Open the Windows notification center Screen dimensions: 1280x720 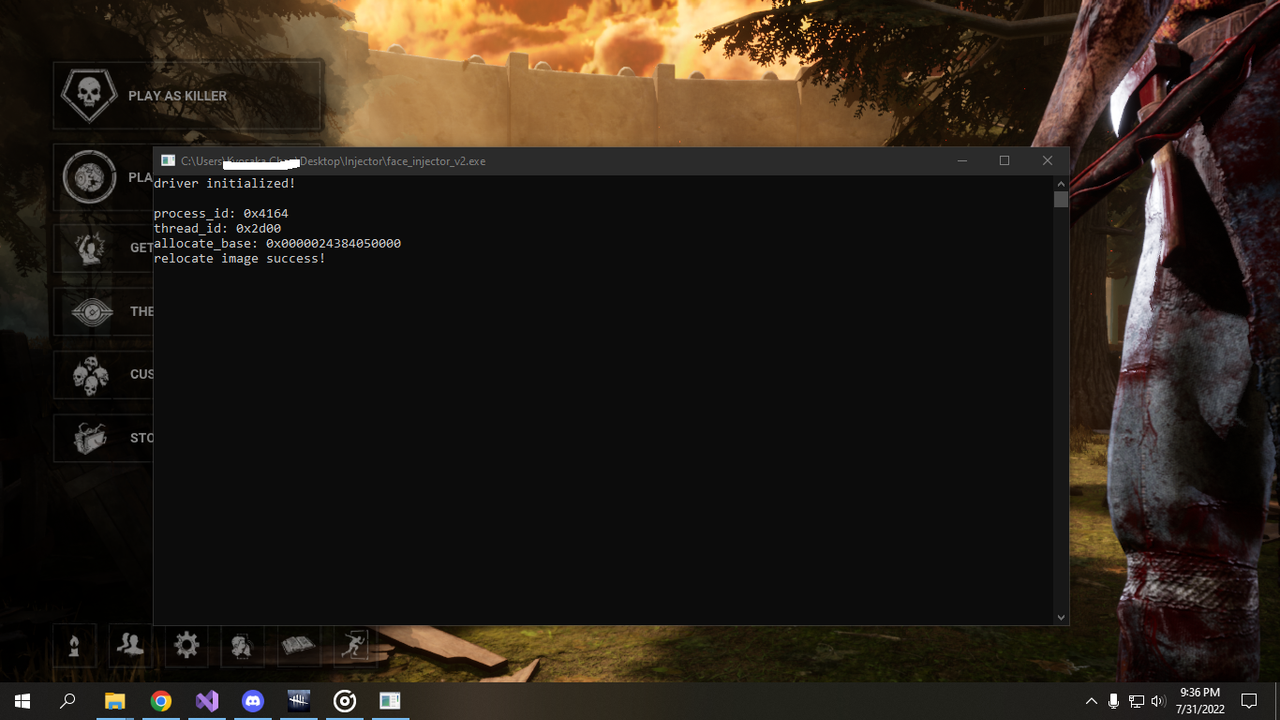pyautogui.click(x=1249, y=701)
